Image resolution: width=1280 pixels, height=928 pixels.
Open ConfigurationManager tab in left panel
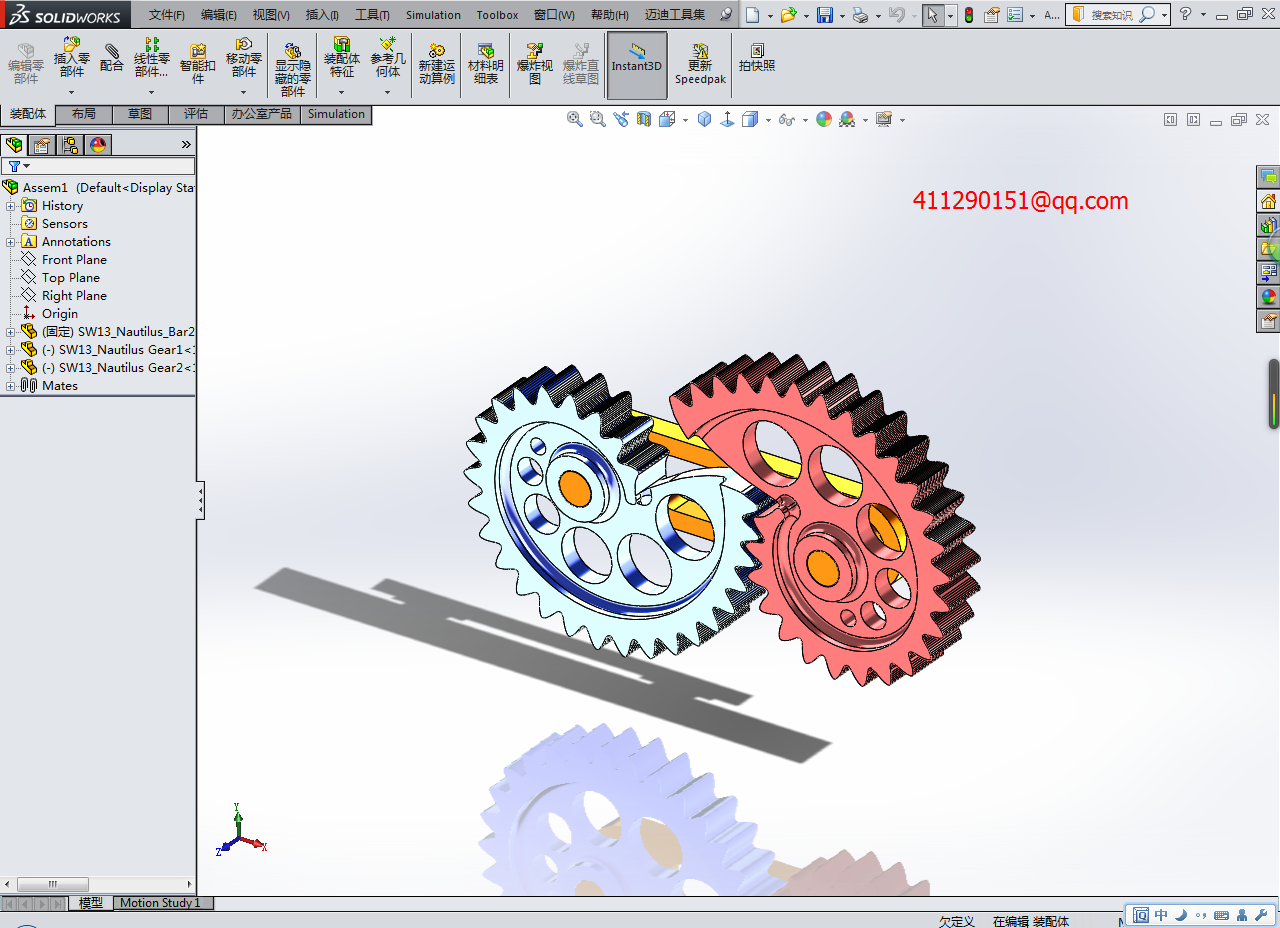coord(70,145)
